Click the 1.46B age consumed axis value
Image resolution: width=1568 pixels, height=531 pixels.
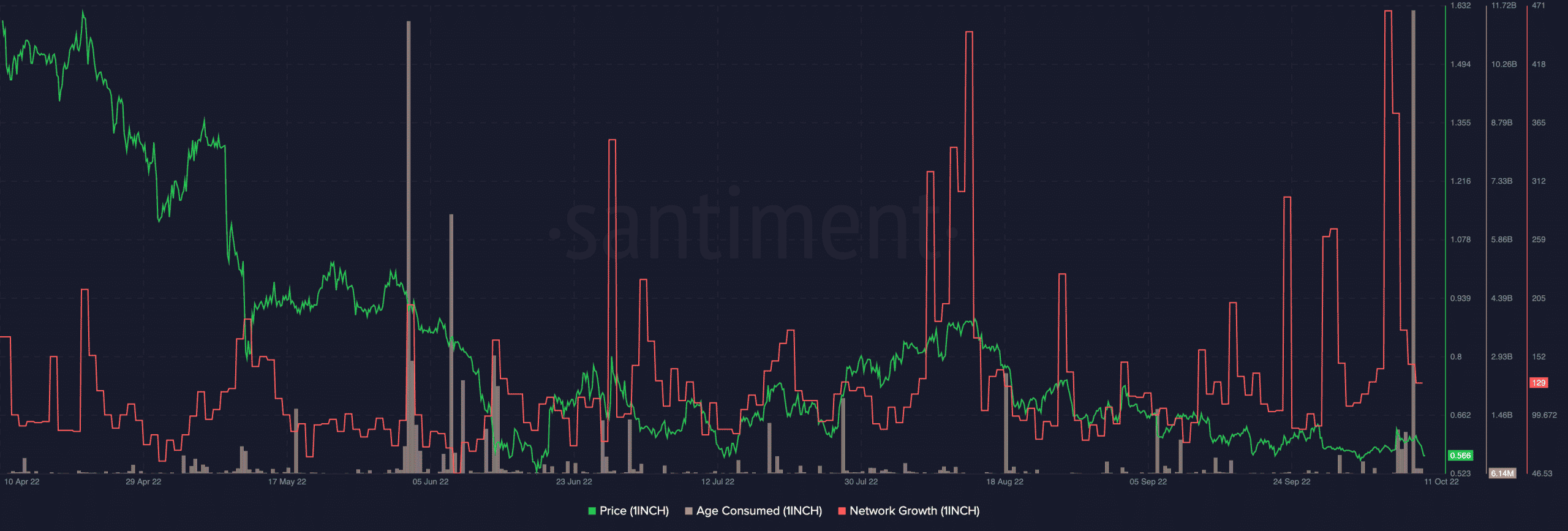[1502, 415]
